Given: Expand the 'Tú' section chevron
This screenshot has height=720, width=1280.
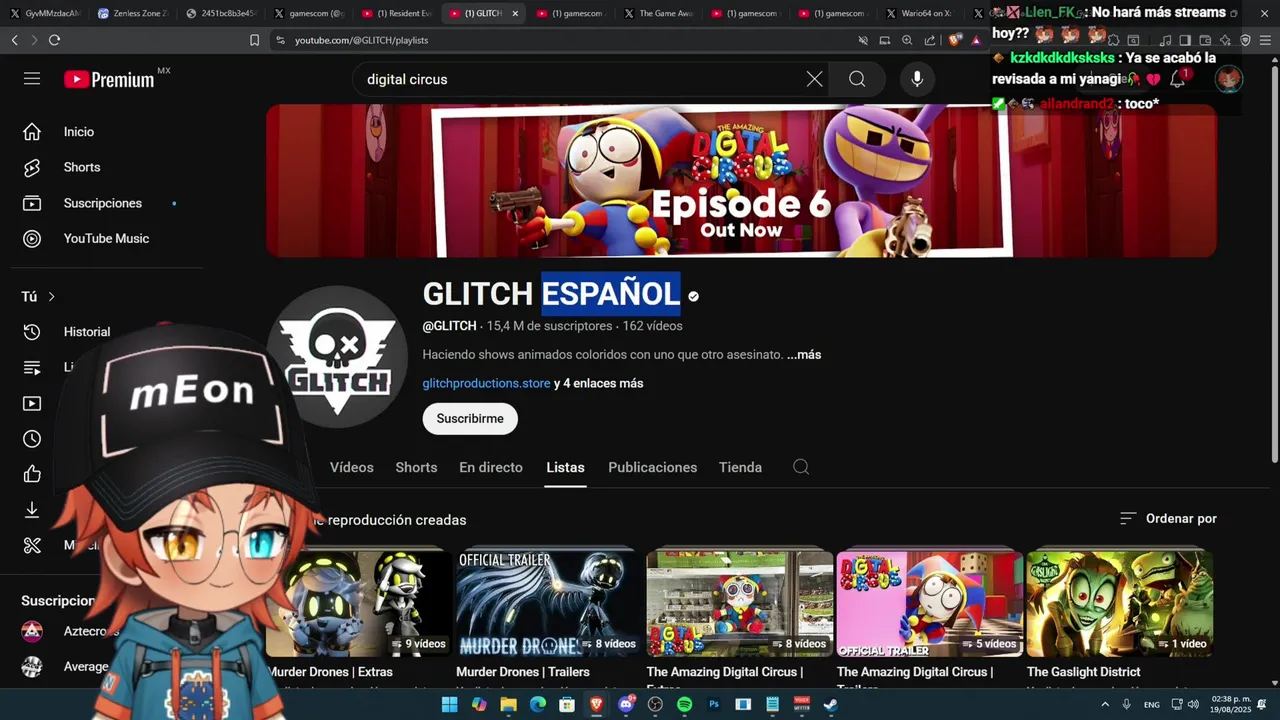Looking at the screenshot, I should pyautogui.click(x=51, y=297).
